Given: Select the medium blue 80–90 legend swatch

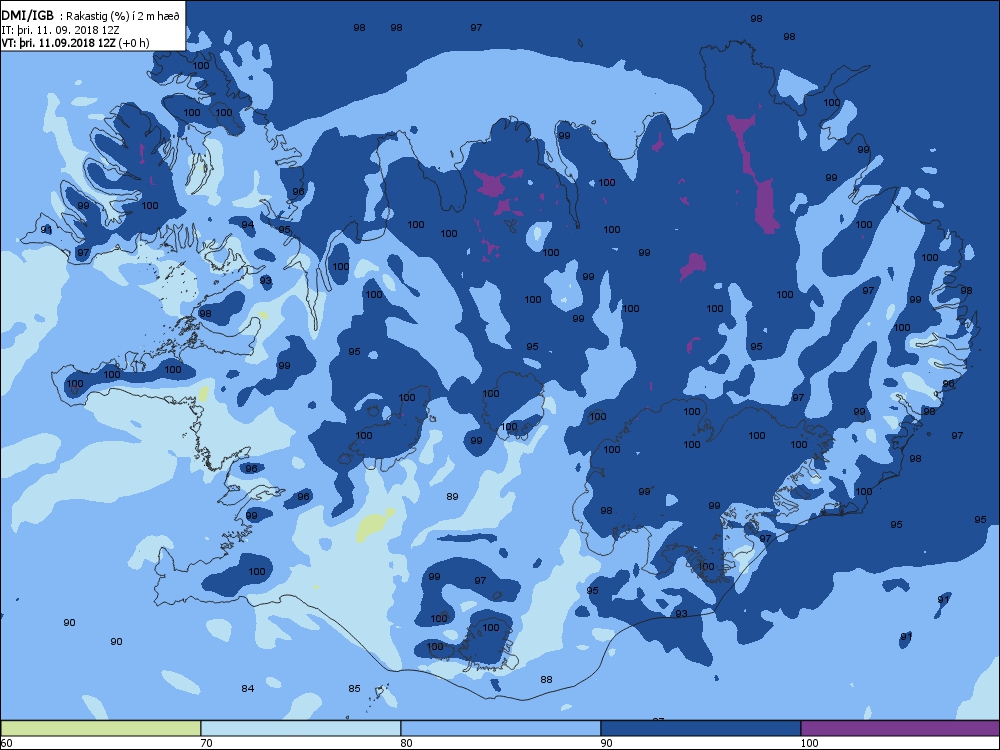Looking at the screenshot, I should [x=501, y=728].
